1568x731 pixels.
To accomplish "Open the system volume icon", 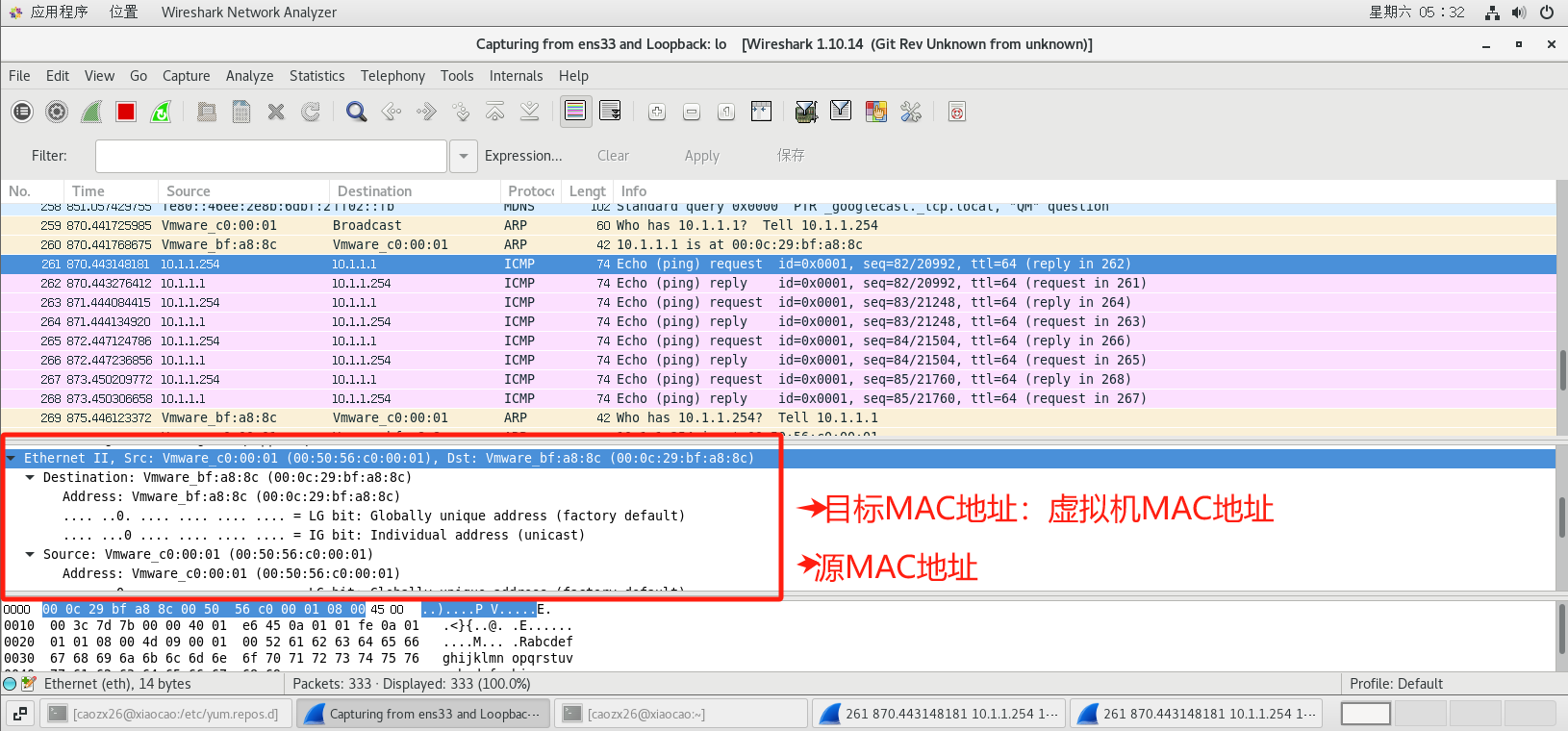I will tap(1519, 13).
